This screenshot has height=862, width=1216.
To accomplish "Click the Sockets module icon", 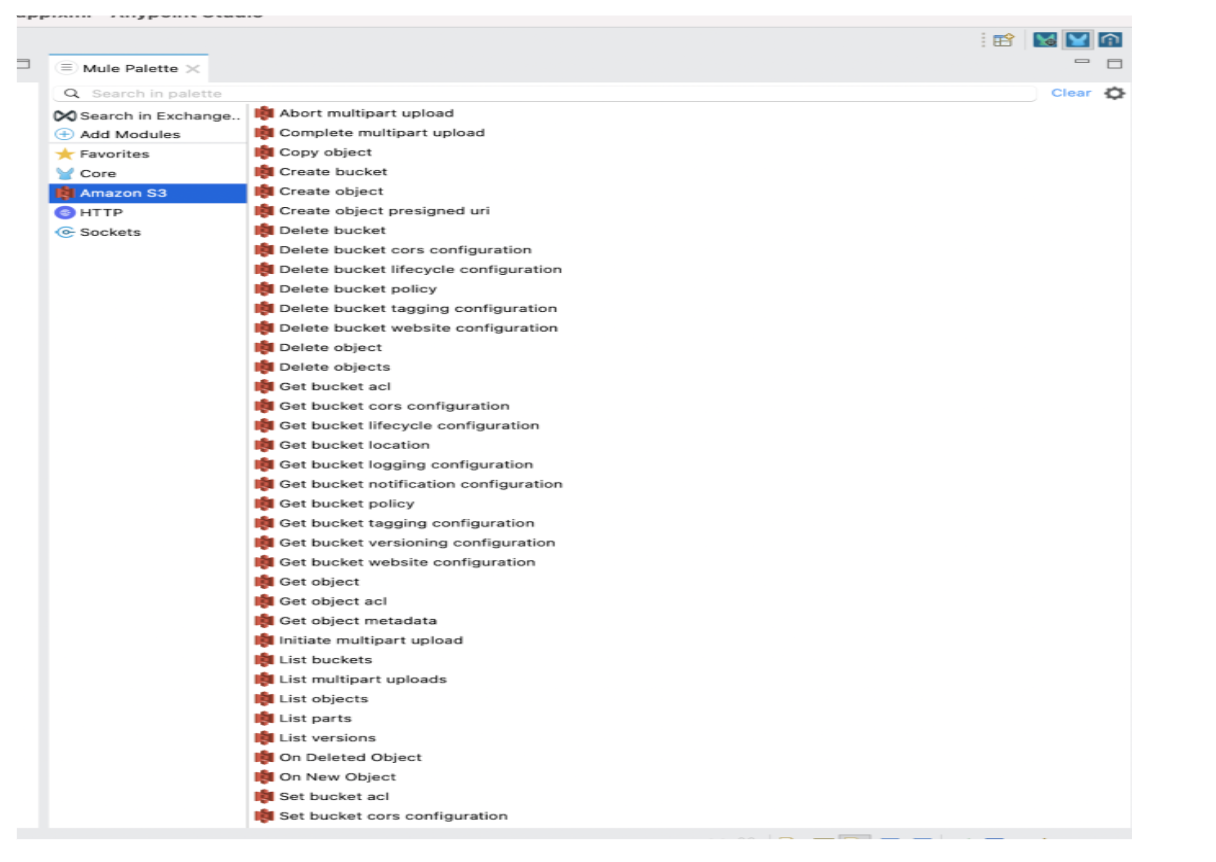I will tap(65, 232).
